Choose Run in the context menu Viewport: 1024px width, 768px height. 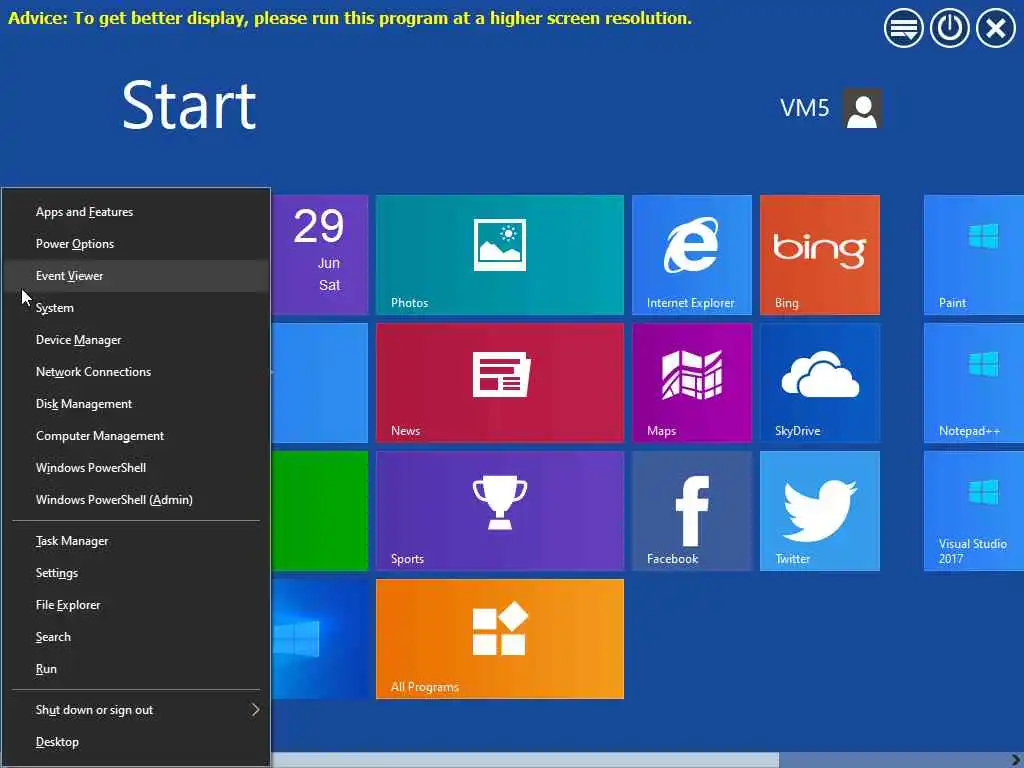pyautogui.click(x=136, y=669)
